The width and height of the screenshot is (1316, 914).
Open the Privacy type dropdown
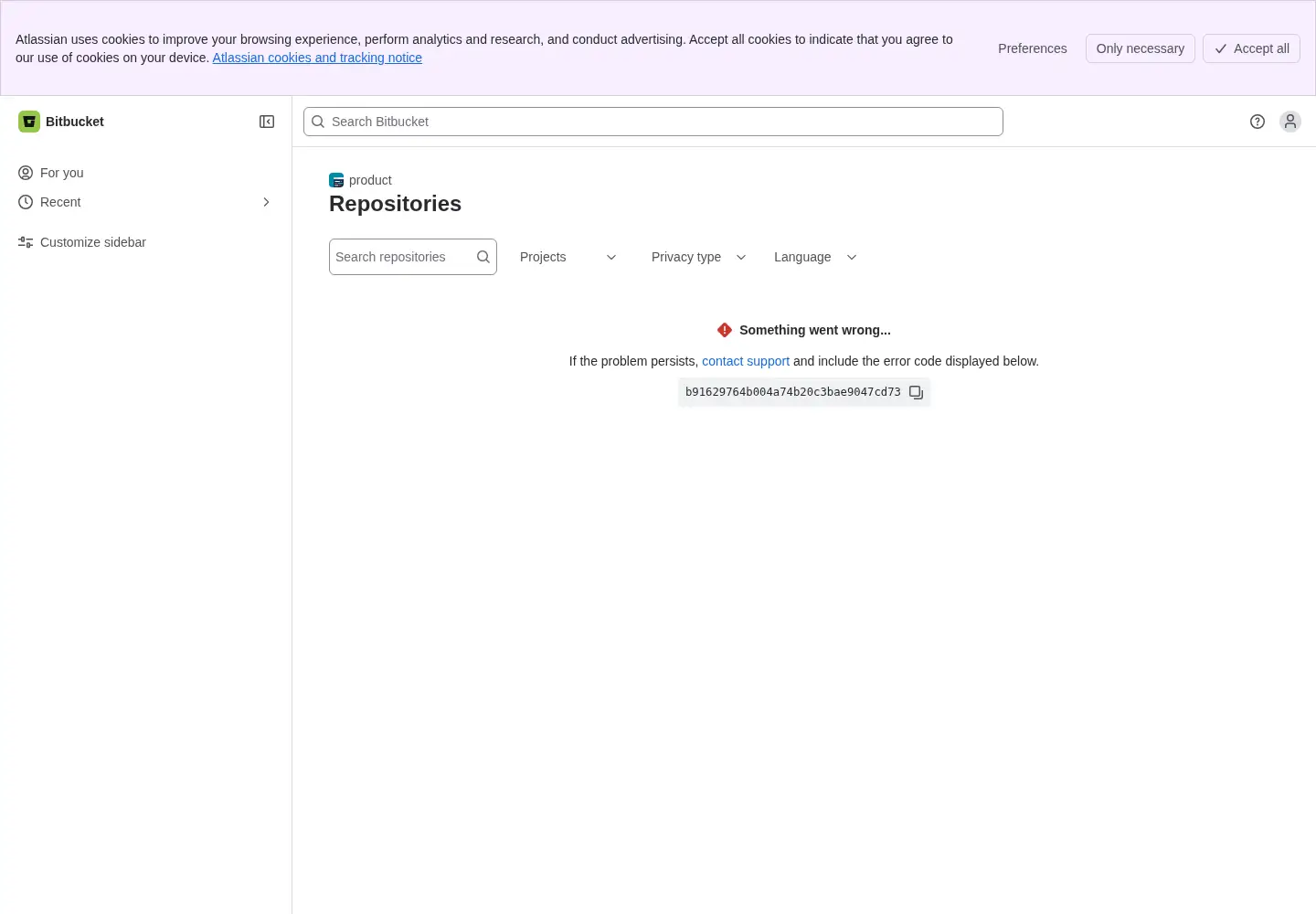699,257
